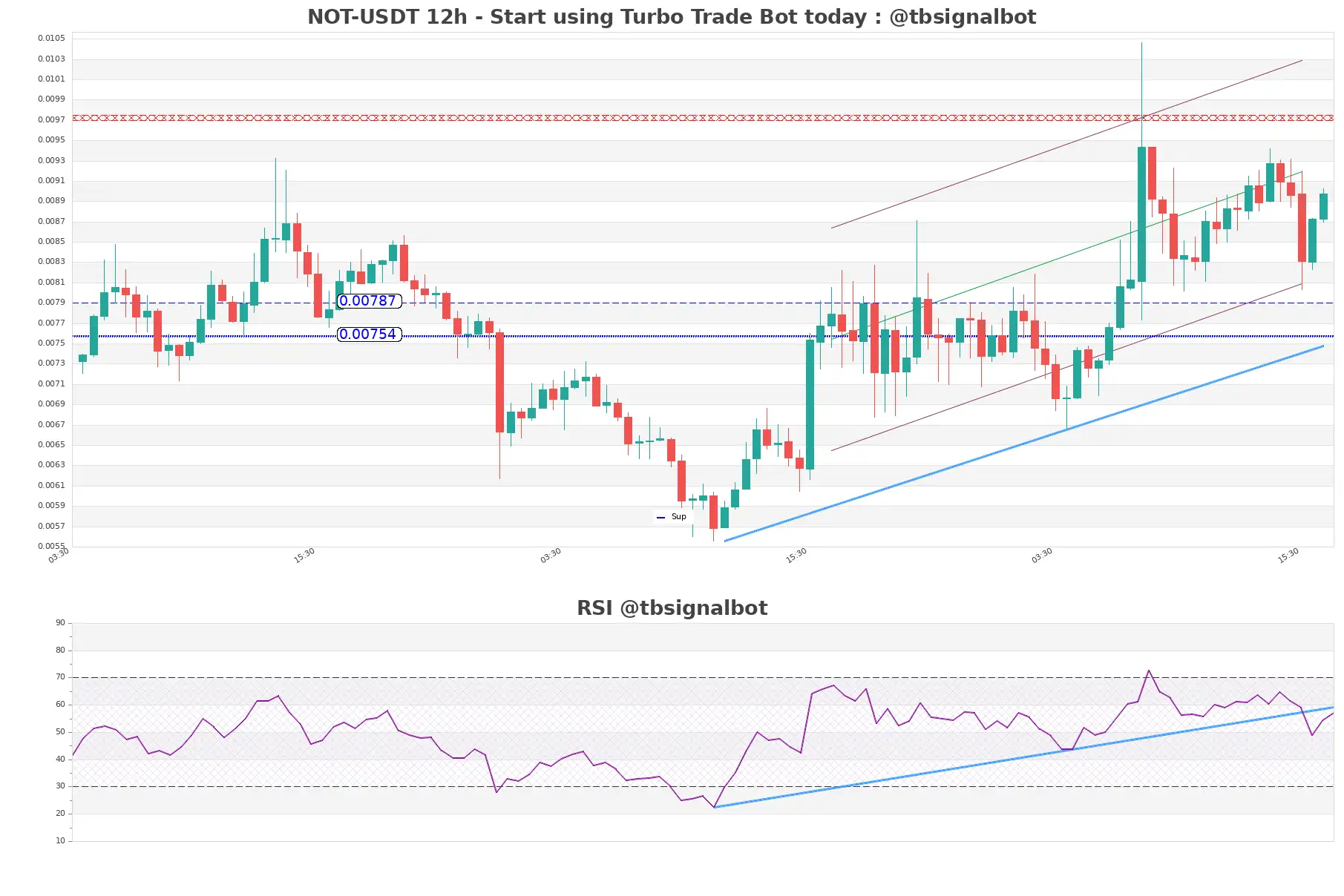
Task: Click the RSI axis value 10
Action: [60, 840]
